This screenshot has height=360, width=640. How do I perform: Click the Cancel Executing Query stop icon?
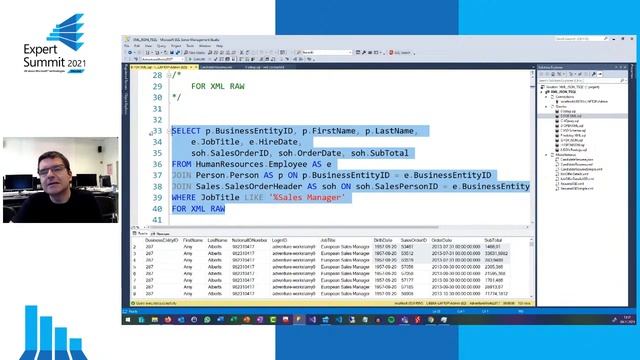tap(209, 59)
